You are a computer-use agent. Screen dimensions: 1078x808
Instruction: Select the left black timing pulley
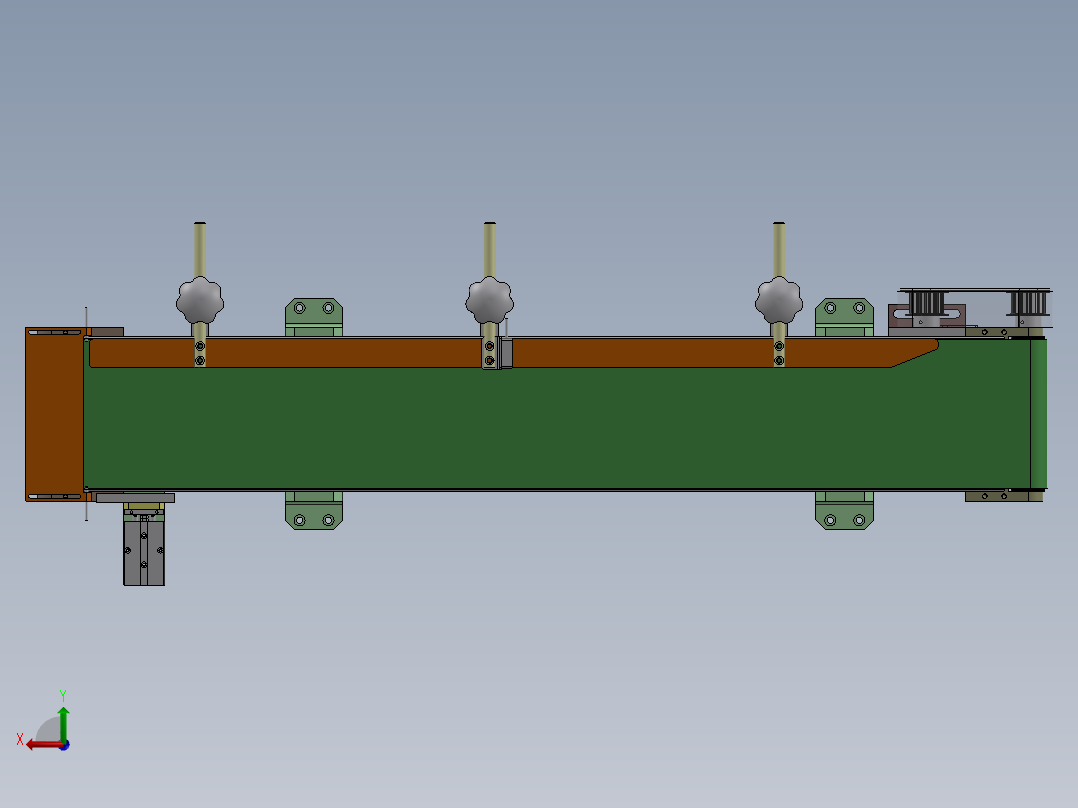tap(927, 303)
